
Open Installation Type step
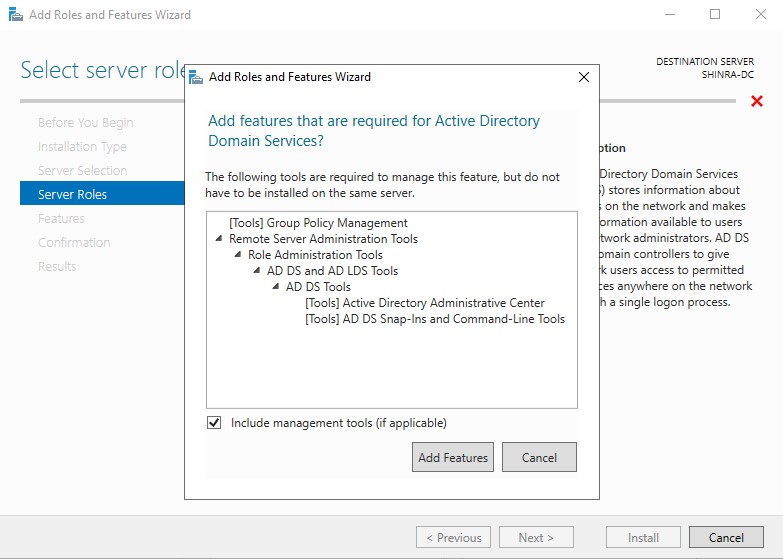[82, 146]
